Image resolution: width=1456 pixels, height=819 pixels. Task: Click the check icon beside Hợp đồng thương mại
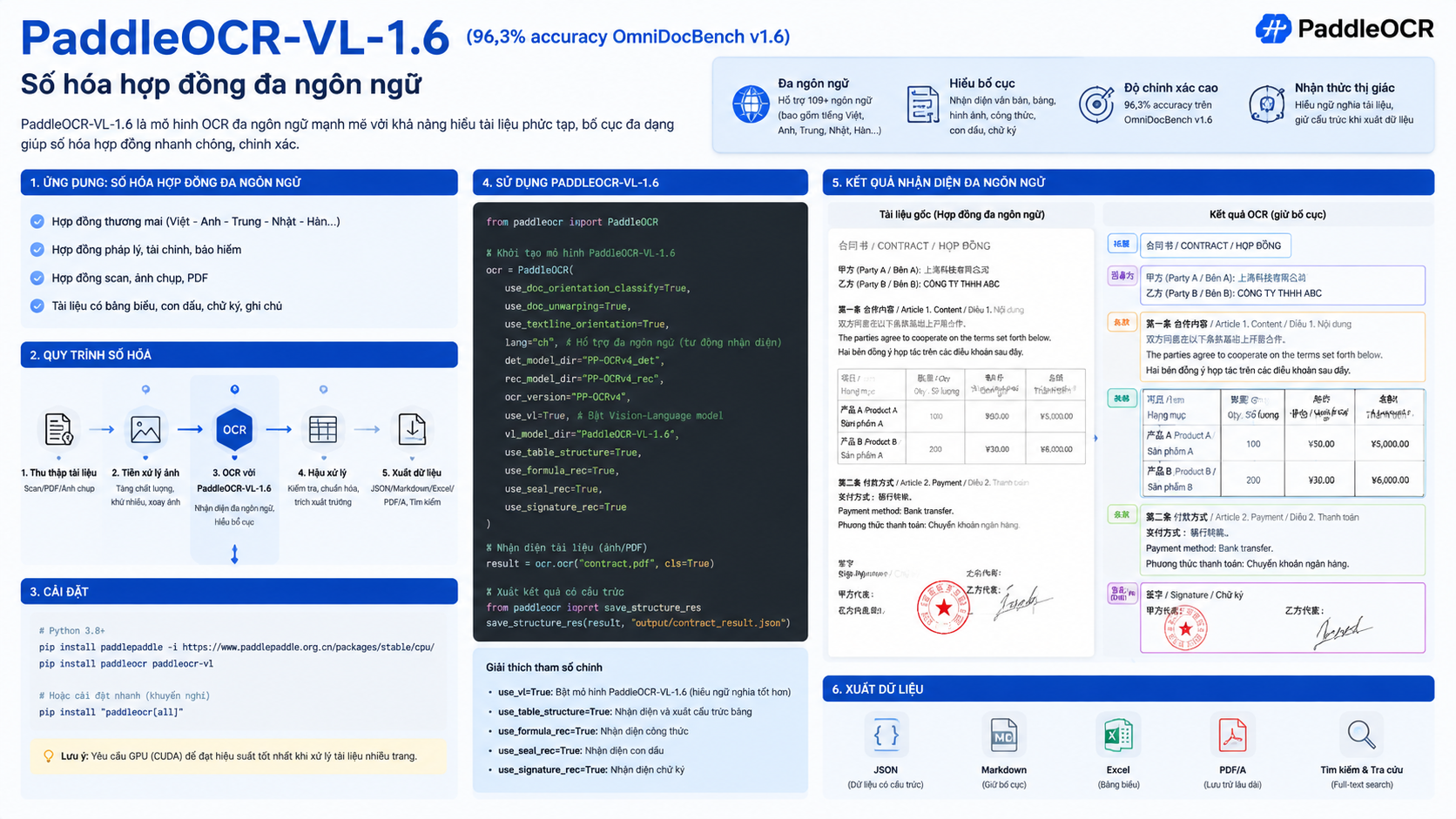pyautogui.click(x=37, y=222)
